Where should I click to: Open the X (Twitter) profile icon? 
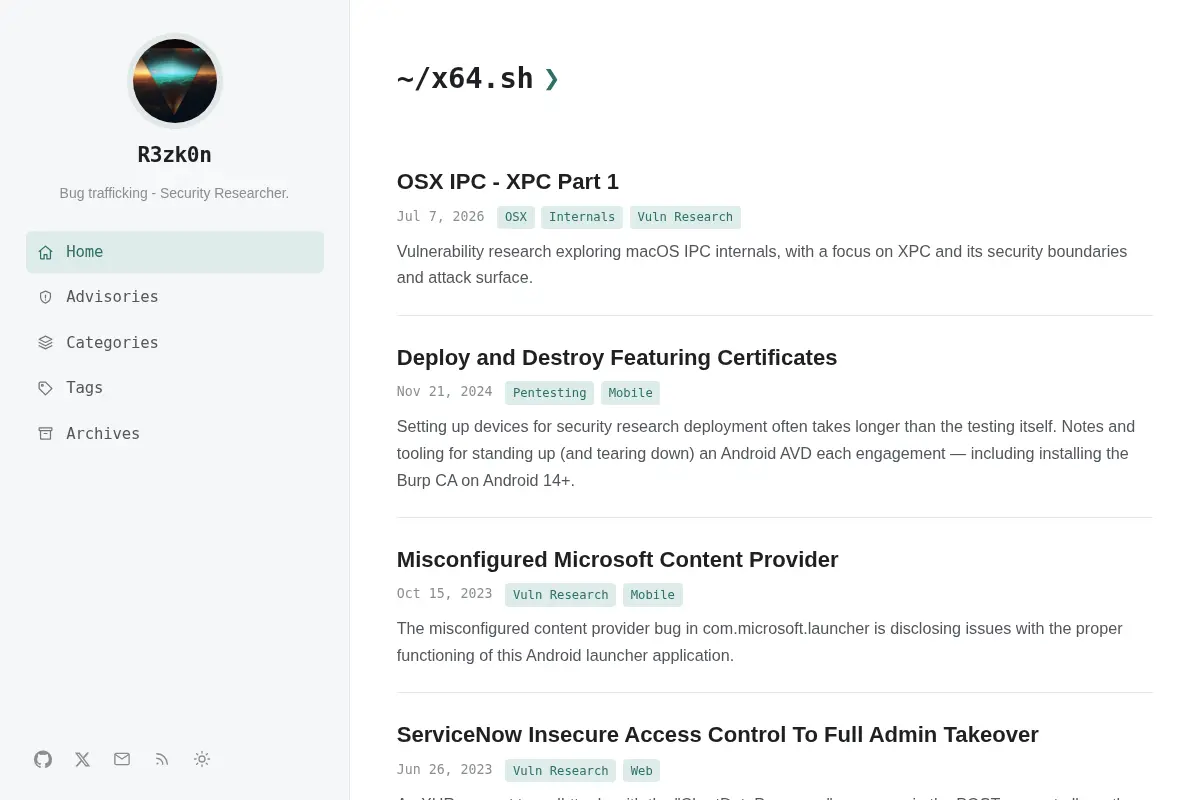[x=83, y=759]
